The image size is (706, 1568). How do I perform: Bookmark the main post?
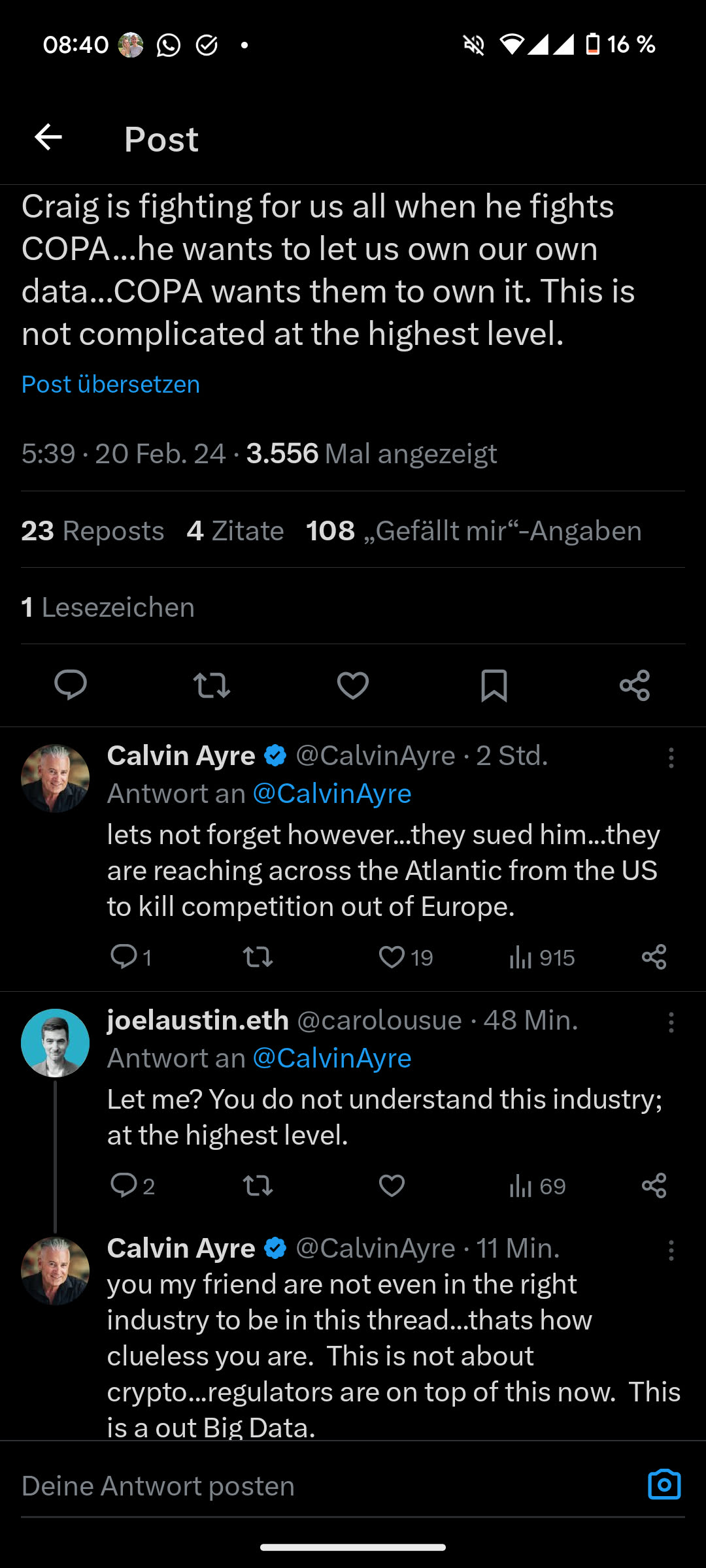(494, 685)
